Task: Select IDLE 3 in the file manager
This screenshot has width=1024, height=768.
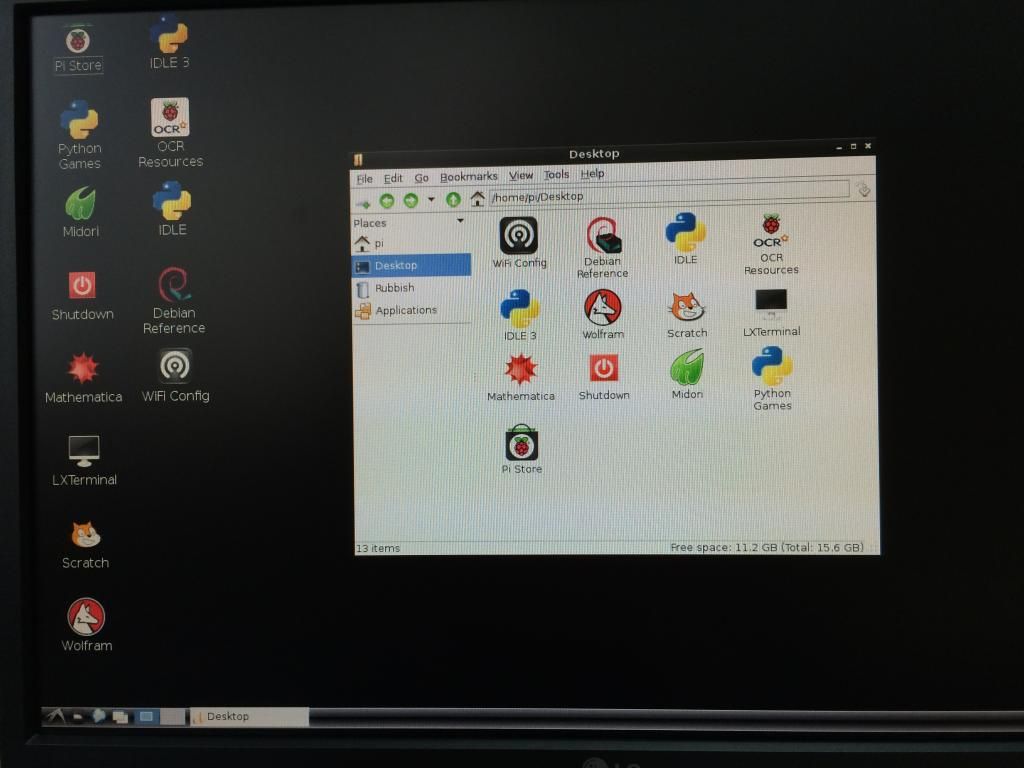Action: [520, 315]
